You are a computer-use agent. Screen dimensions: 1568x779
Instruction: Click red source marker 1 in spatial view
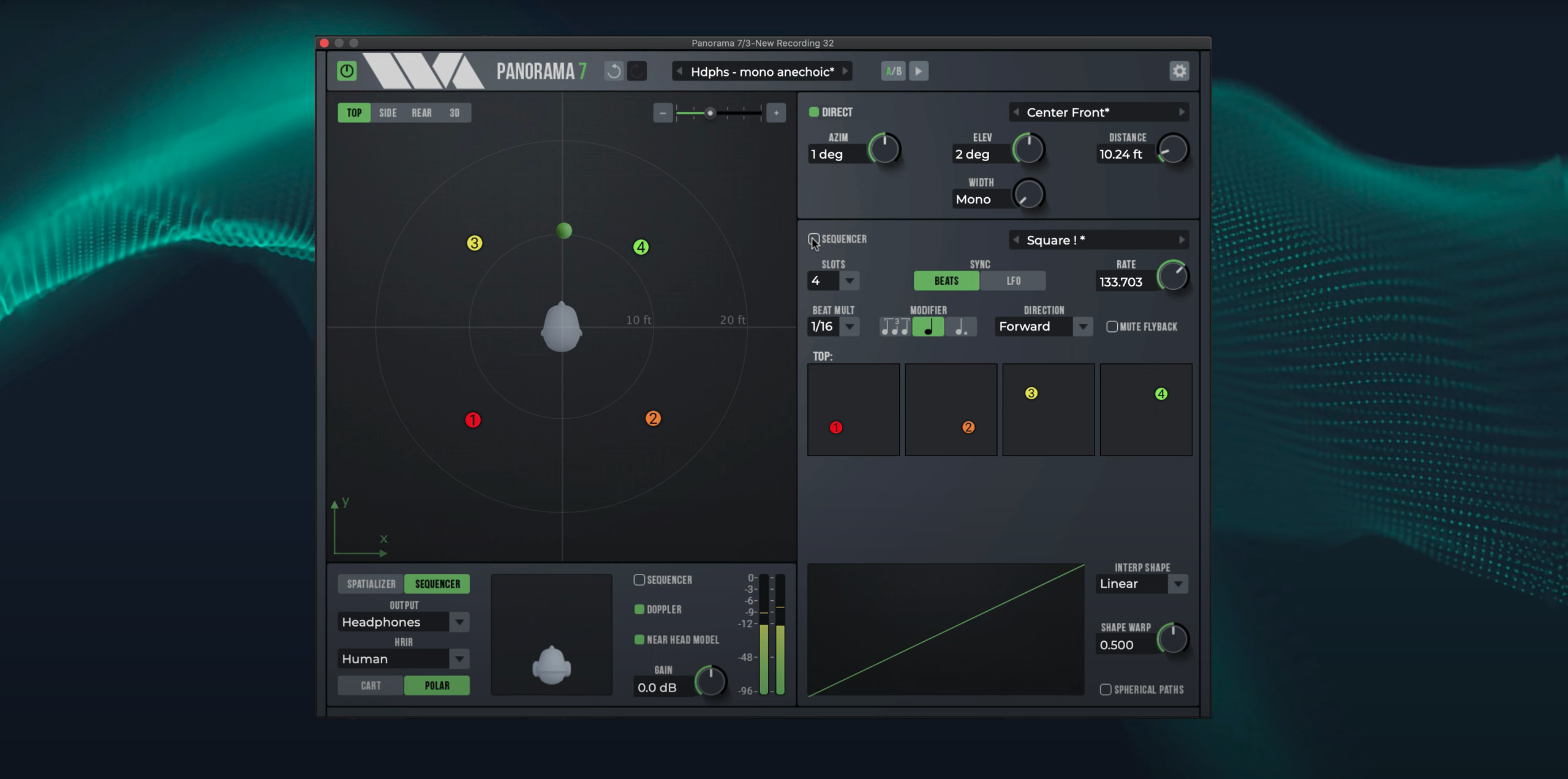(473, 420)
